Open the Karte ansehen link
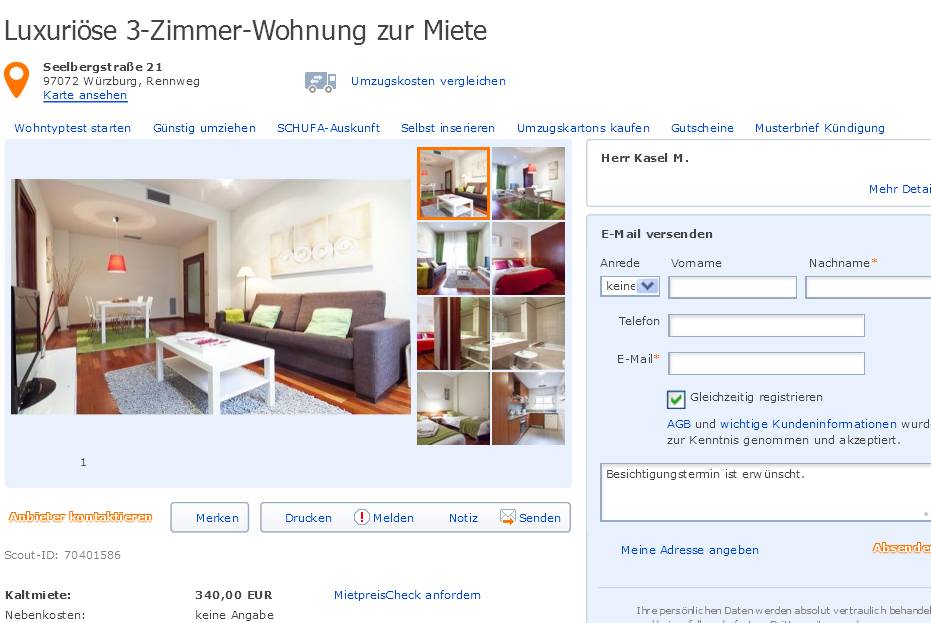Screen dimensions: 931x623 pos(85,96)
